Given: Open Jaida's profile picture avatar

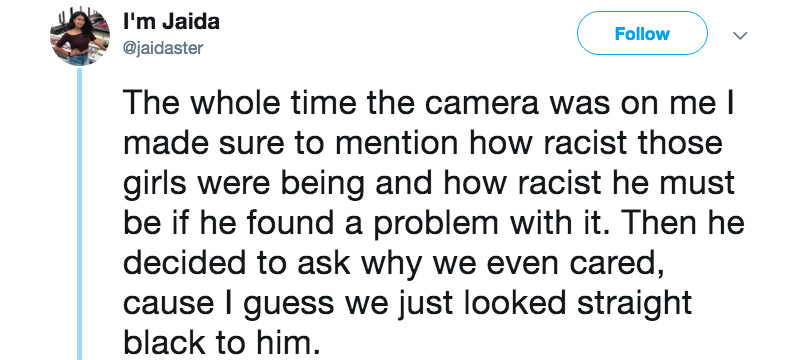Looking at the screenshot, I should pos(80,36).
